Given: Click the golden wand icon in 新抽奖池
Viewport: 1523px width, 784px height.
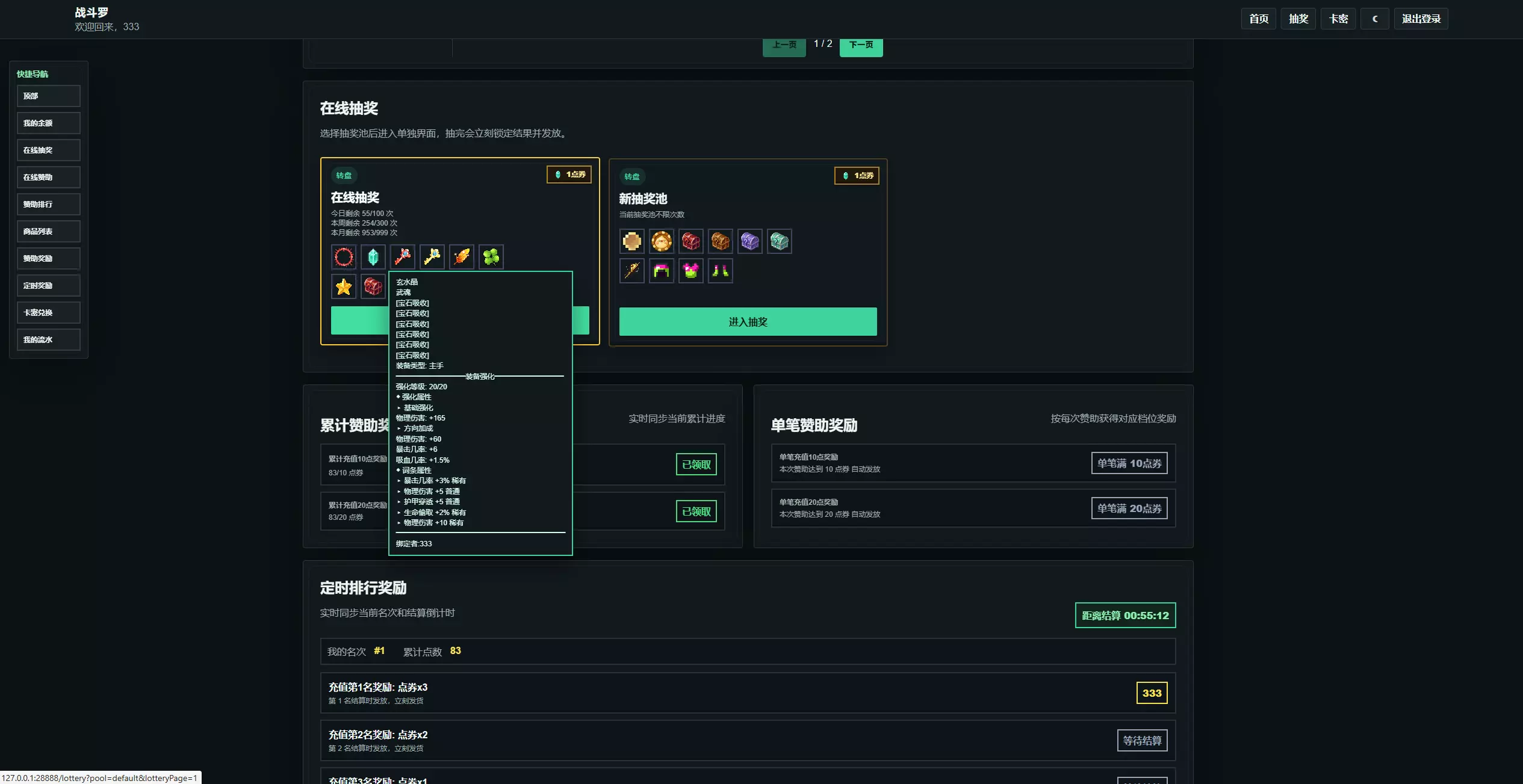Looking at the screenshot, I should 632,271.
